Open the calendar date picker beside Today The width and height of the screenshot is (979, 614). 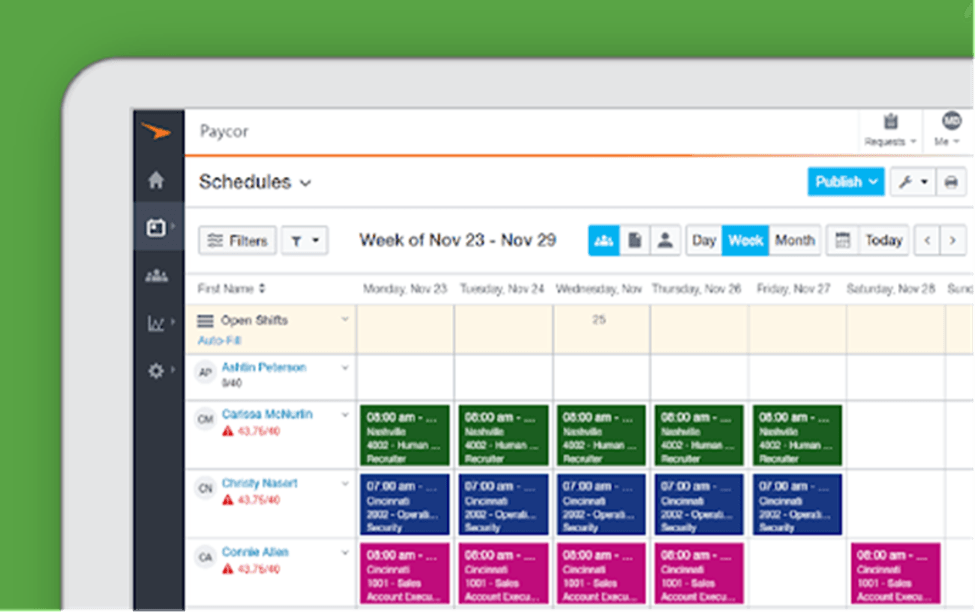(842, 240)
